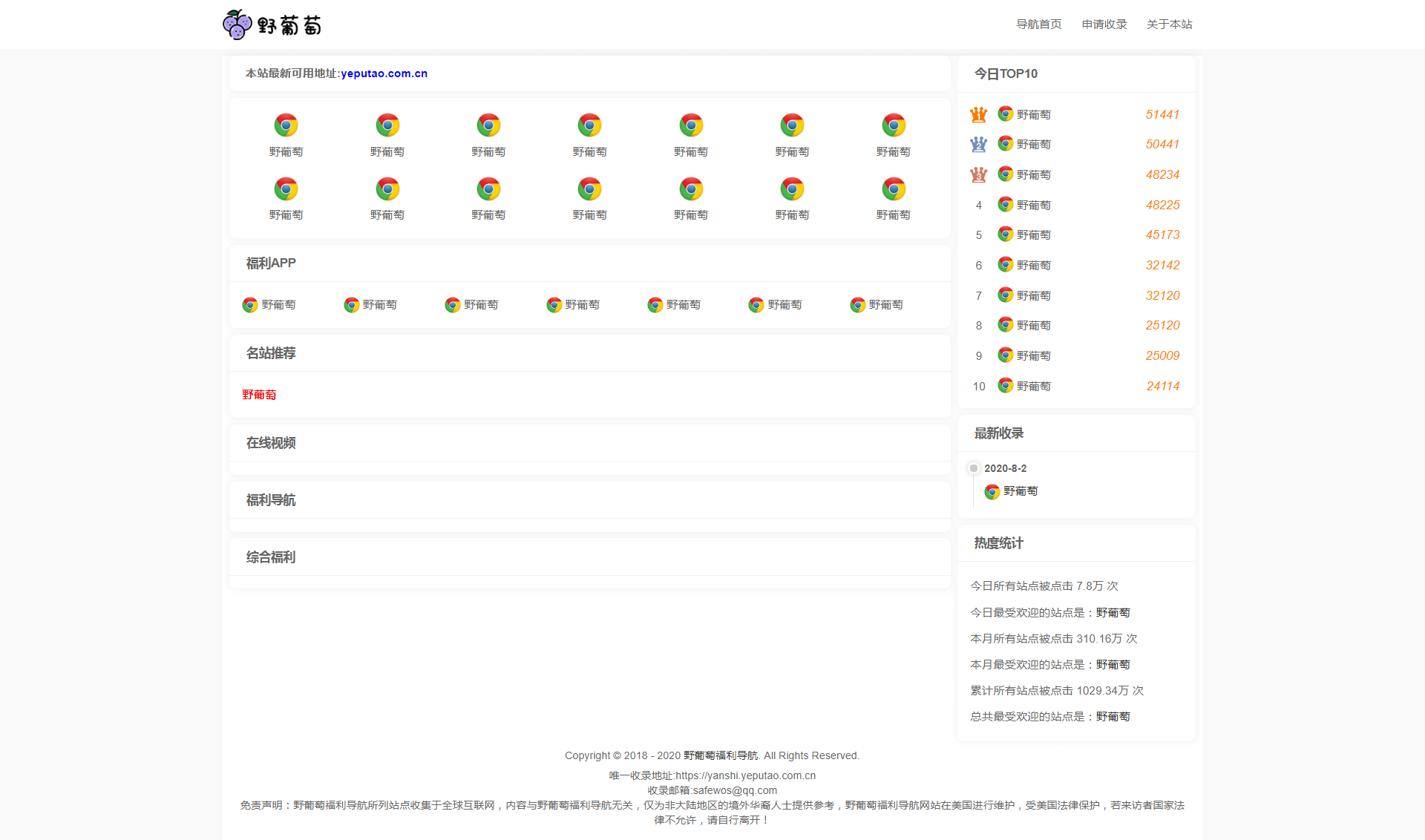The height and width of the screenshot is (840, 1425).
Task: Click the last Chrome icon in the grid's first row
Action: point(894,125)
